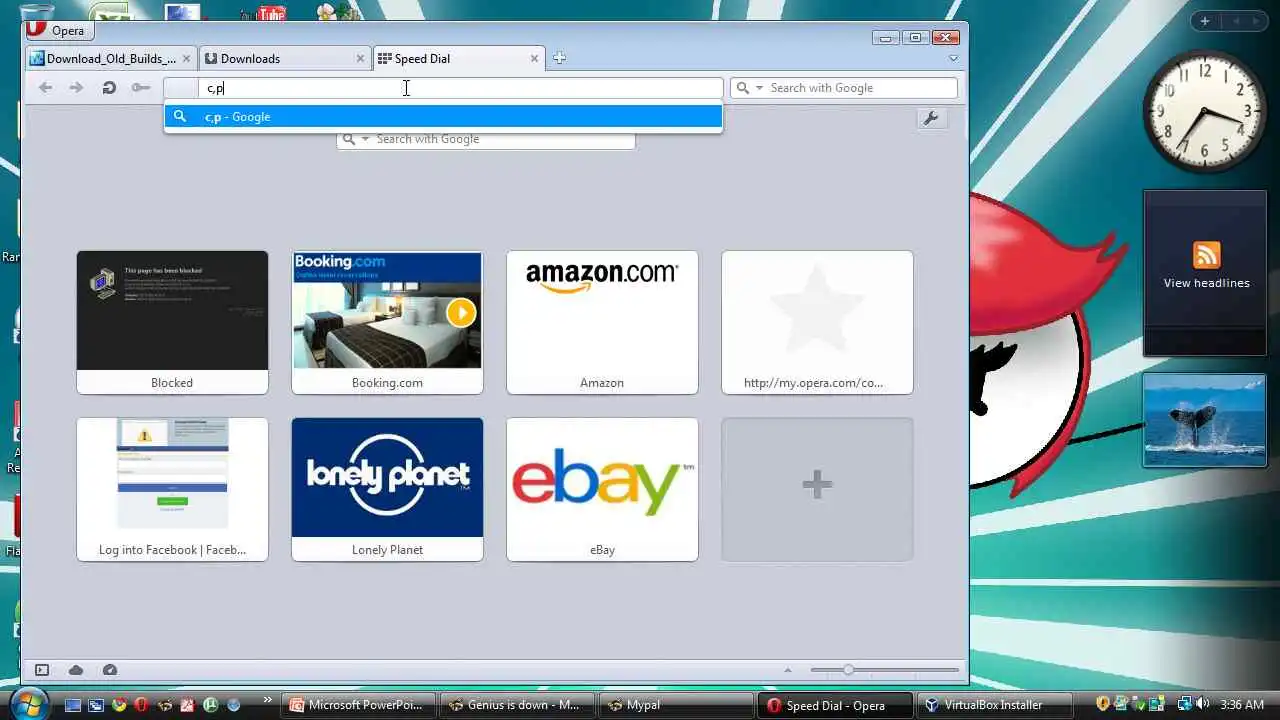Open the Booking.com speed dial
The image size is (1280, 720).
[x=387, y=322]
